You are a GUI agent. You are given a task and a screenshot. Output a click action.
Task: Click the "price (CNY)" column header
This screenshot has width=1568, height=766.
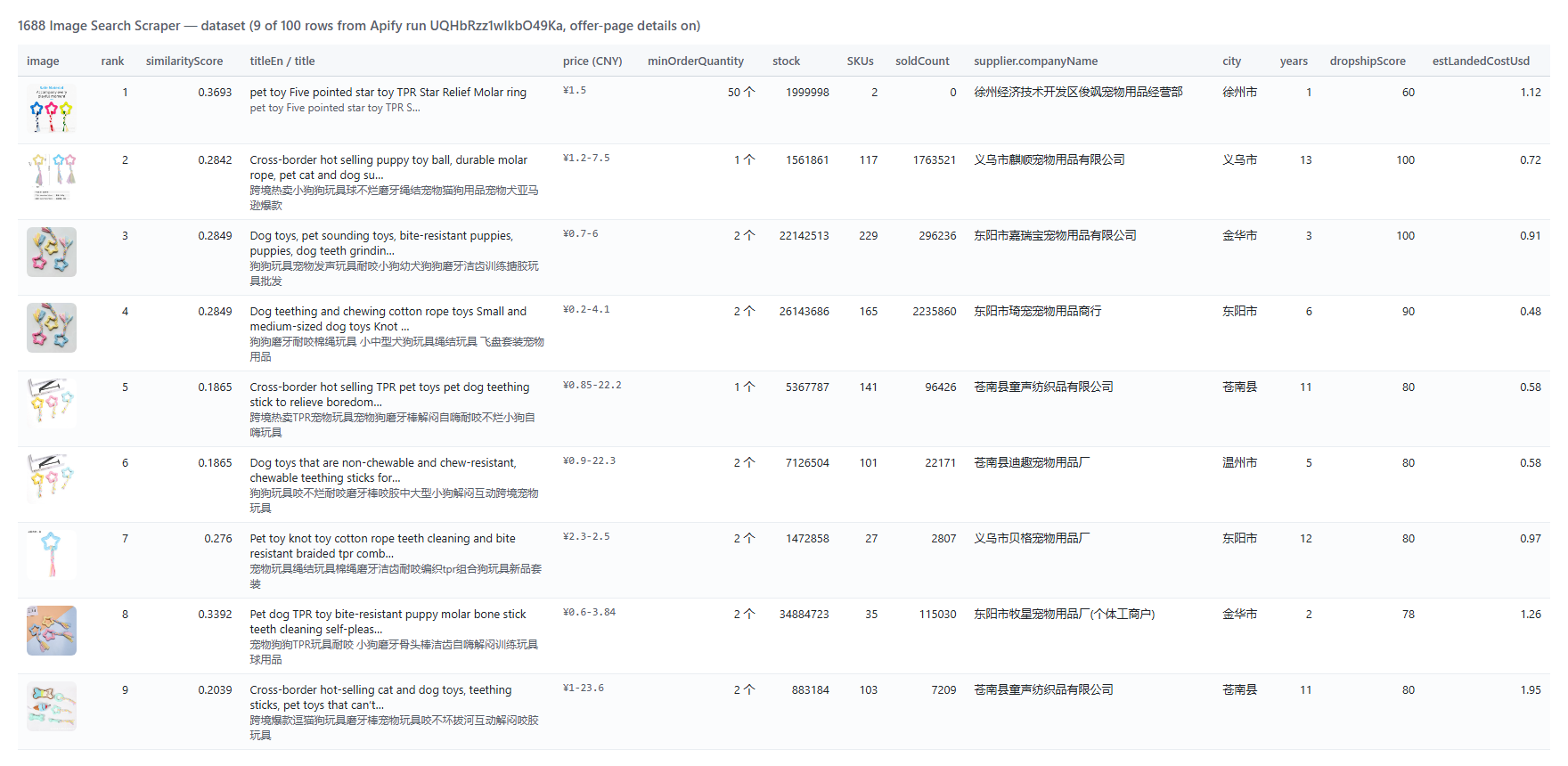click(592, 61)
